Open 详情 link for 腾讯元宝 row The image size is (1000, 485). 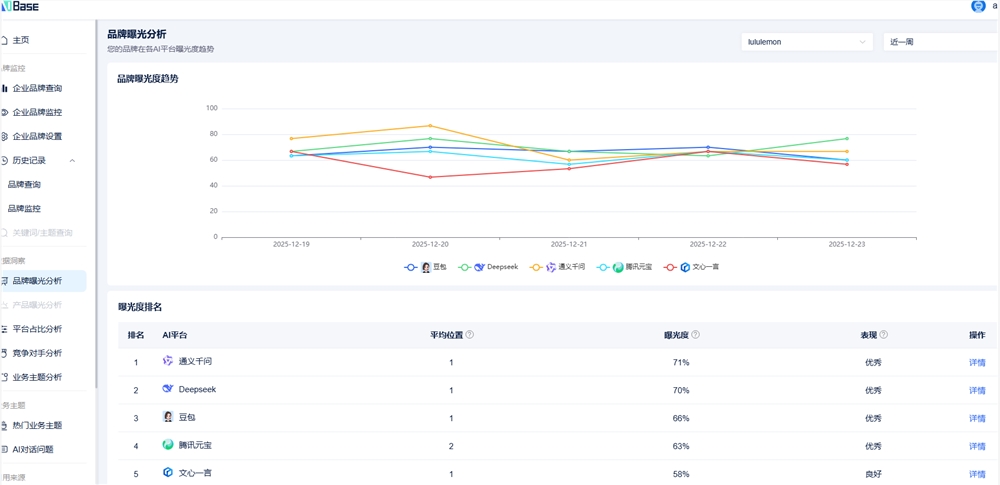(977, 446)
